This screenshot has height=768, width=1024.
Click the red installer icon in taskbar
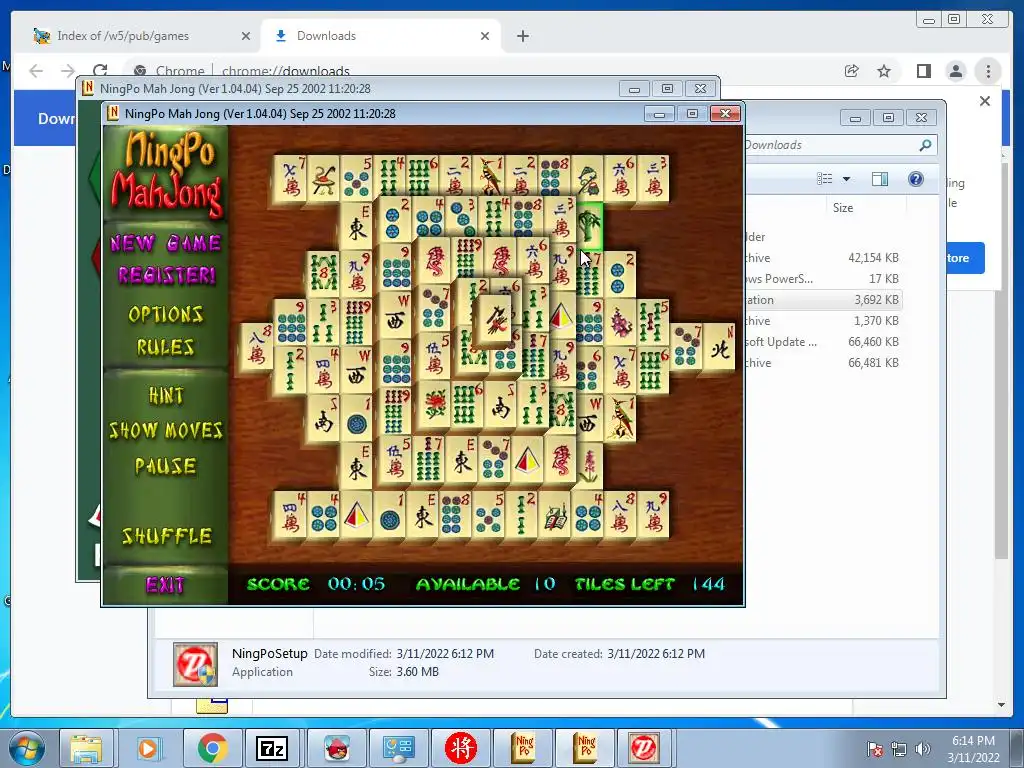click(x=643, y=748)
